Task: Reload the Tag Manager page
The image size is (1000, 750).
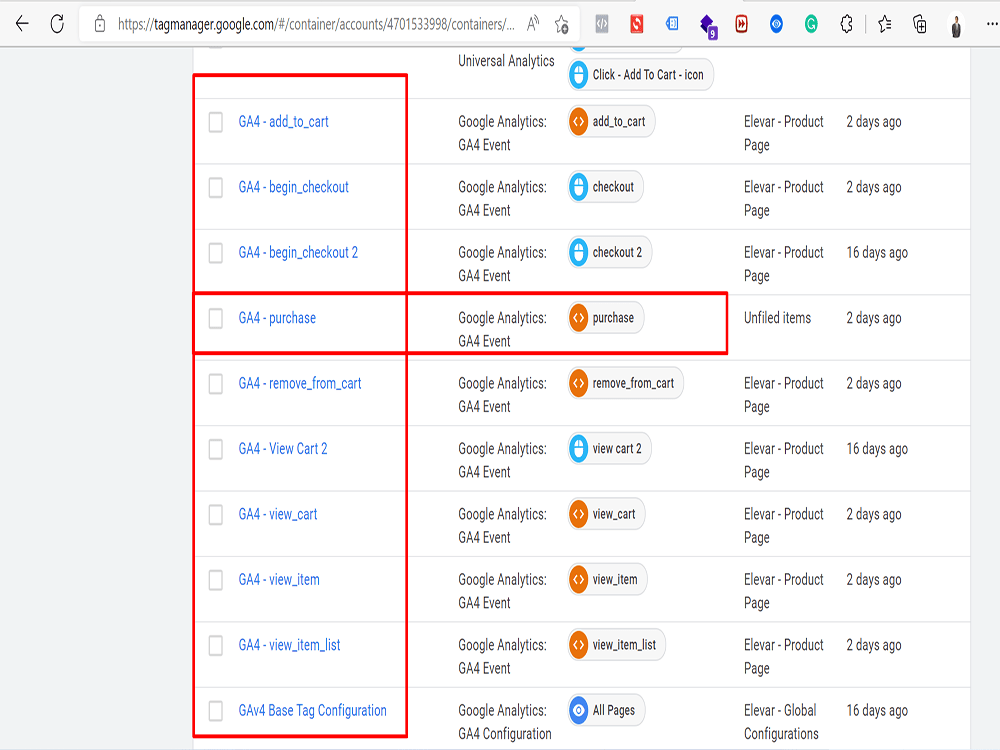Action: tap(57, 24)
